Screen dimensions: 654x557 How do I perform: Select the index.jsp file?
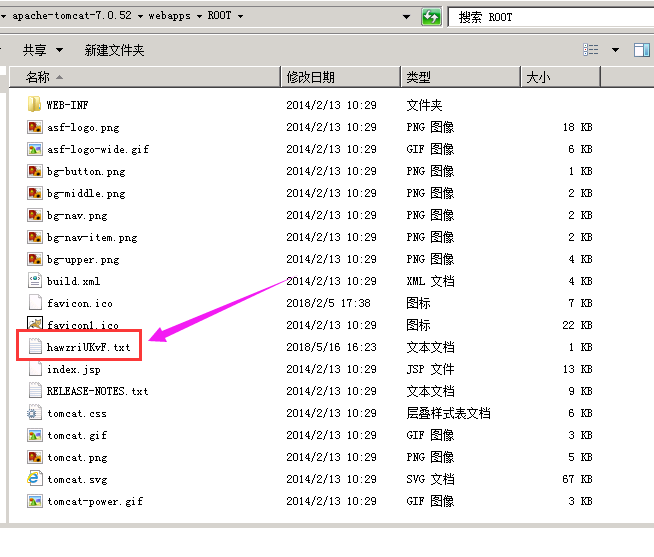coord(73,369)
